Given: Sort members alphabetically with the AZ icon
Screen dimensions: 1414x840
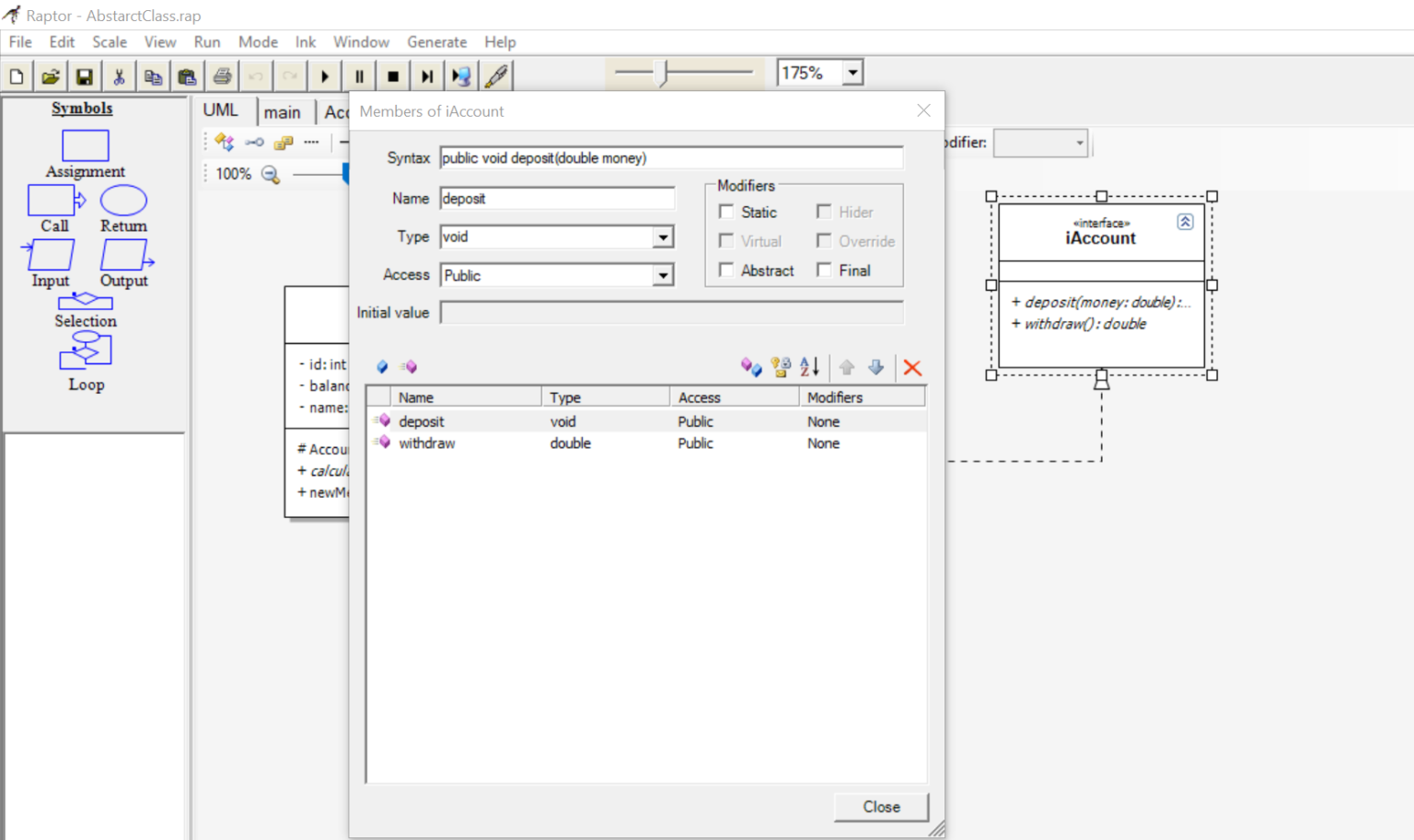Looking at the screenshot, I should (807, 367).
